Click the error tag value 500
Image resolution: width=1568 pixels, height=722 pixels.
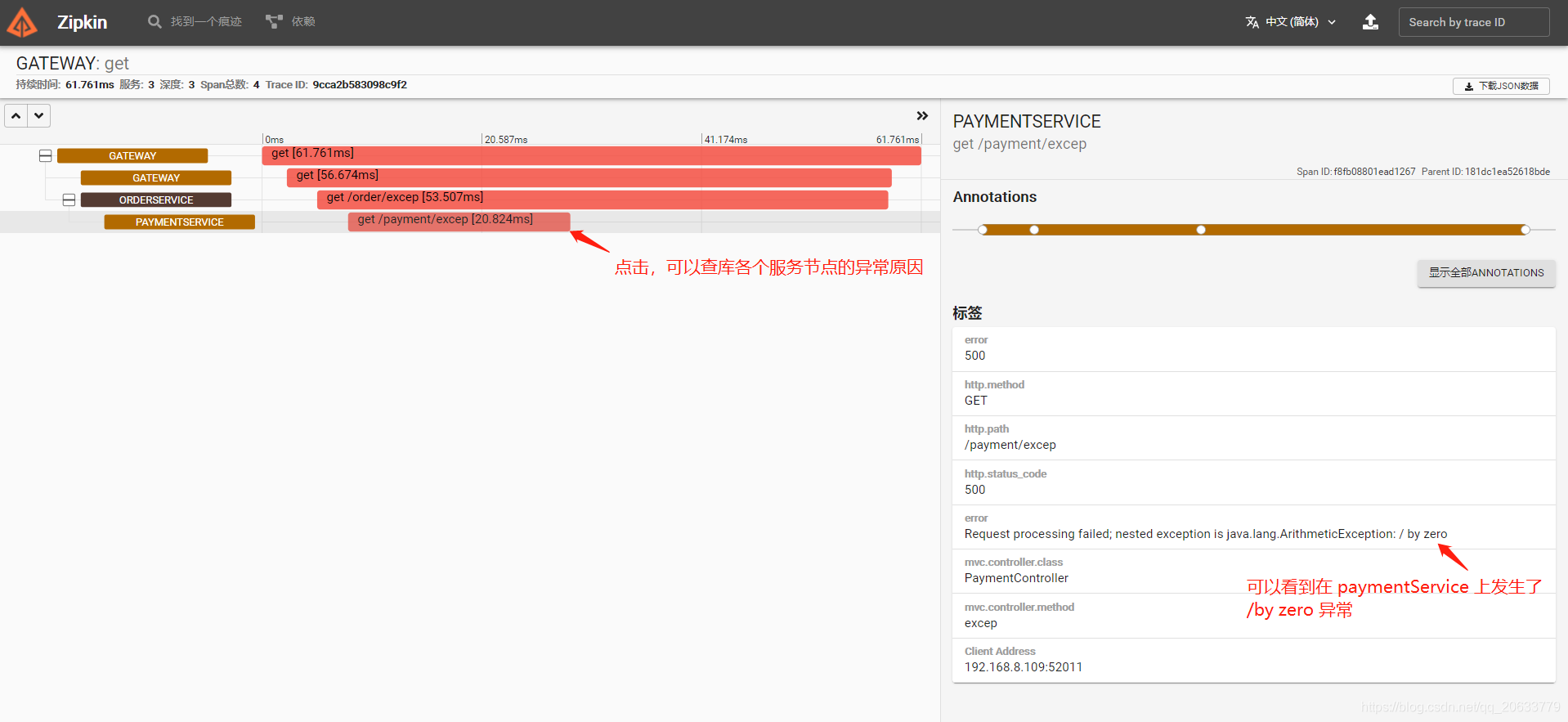point(974,356)
